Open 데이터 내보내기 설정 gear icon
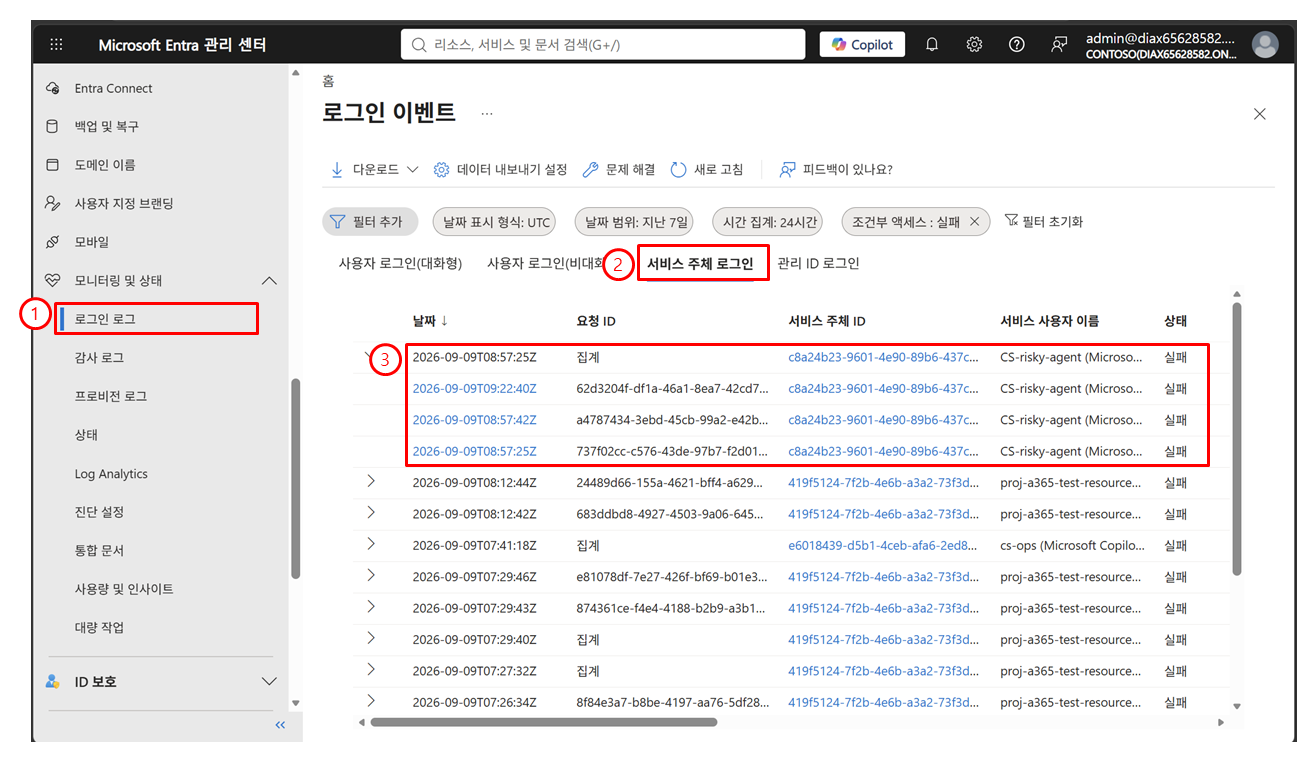Viewport: 1316px width, 760px height. coord(441,170)
